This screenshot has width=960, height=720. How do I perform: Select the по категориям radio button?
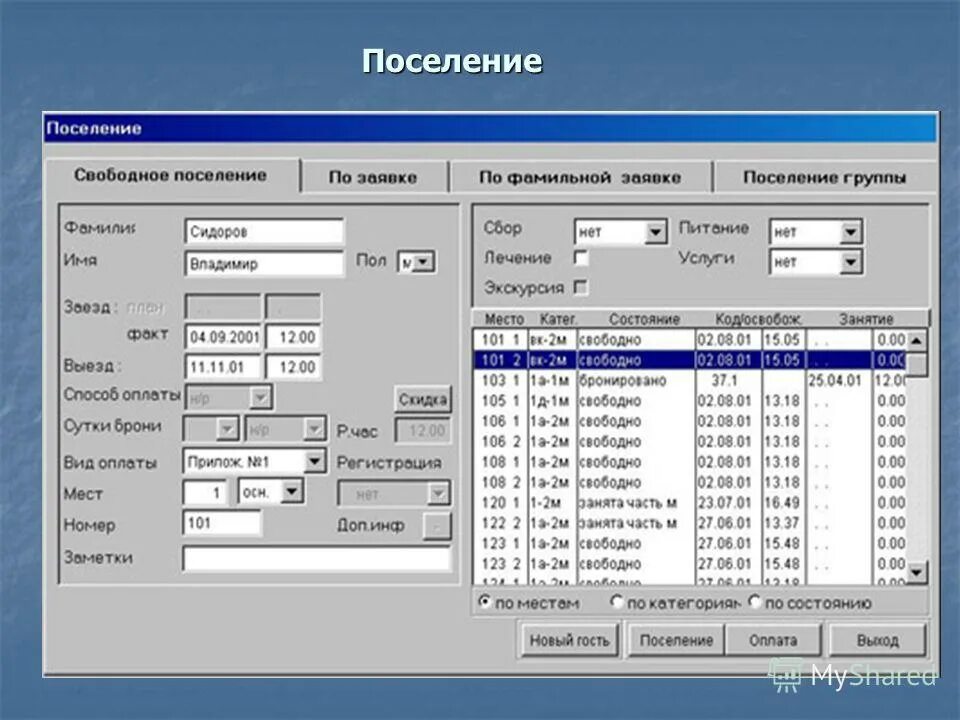[618, 603]
